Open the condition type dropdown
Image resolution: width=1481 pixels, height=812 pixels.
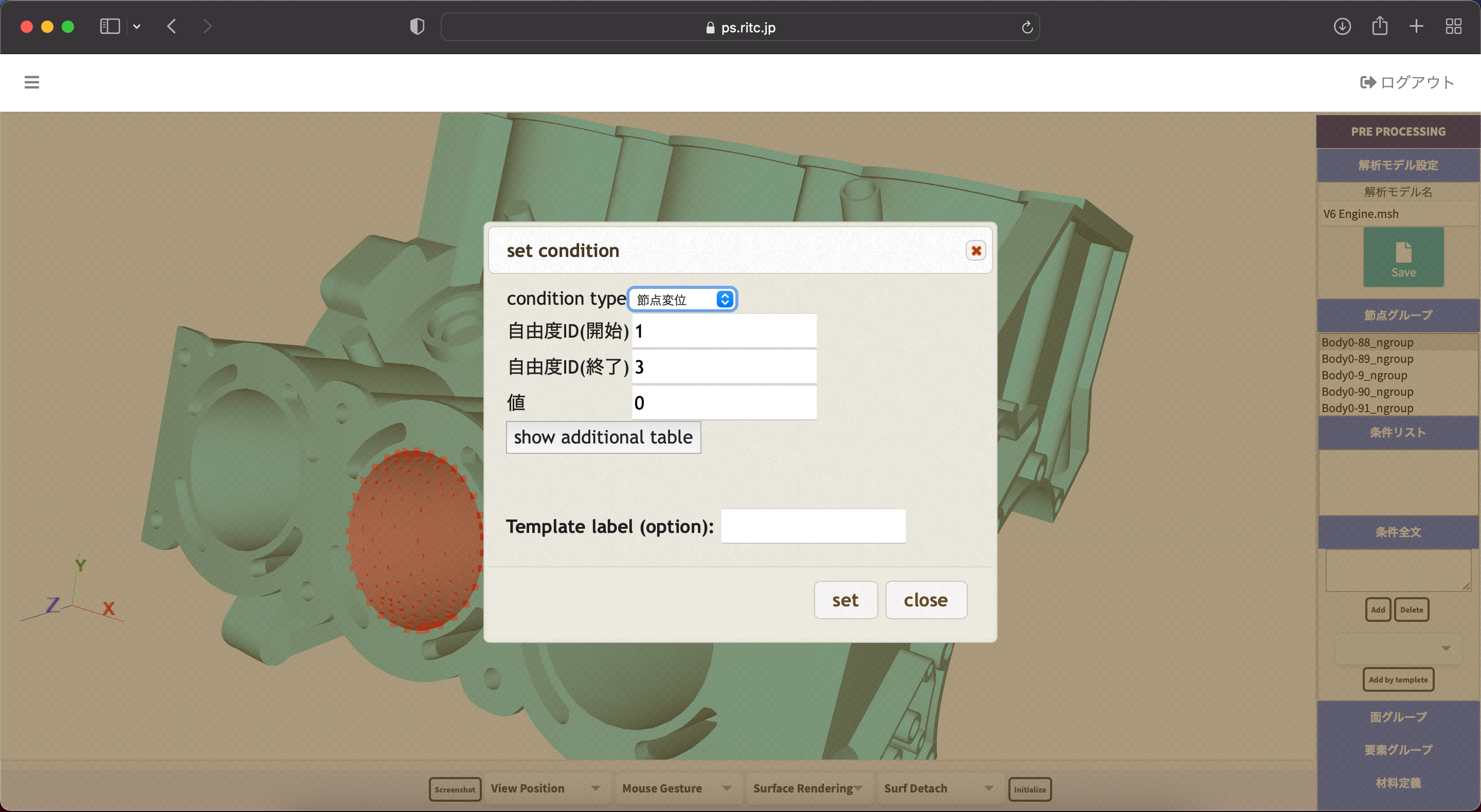682,300
